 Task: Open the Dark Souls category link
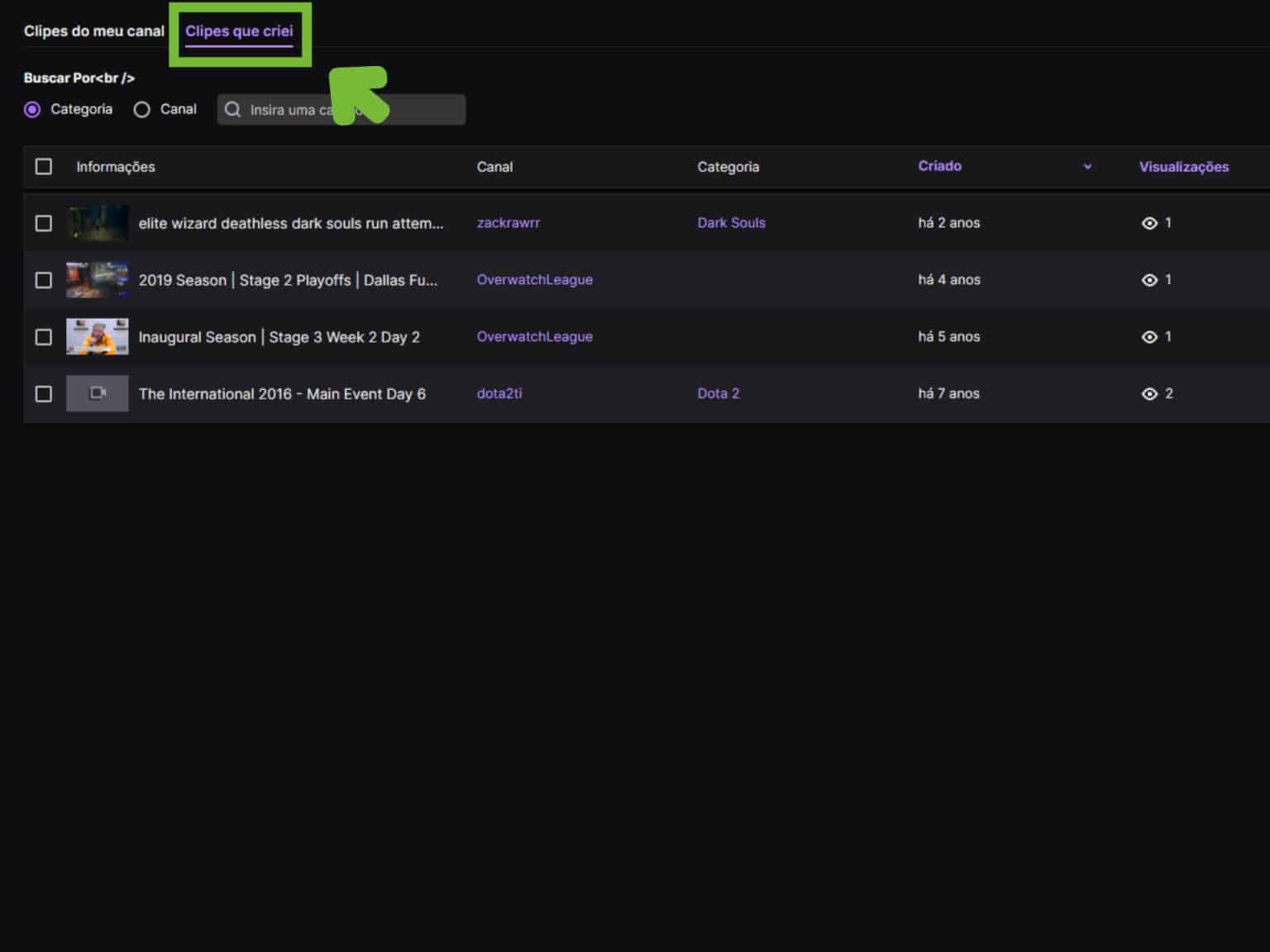[x=731, y=223]
